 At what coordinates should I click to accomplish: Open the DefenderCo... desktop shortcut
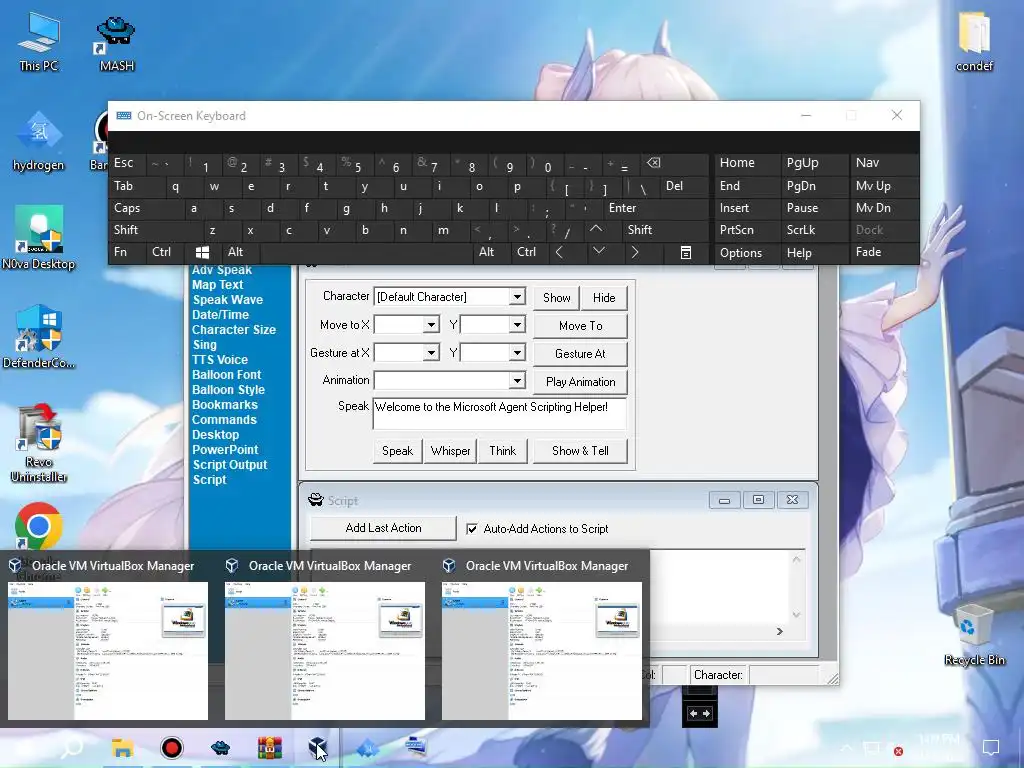click(x=39, y=337)
